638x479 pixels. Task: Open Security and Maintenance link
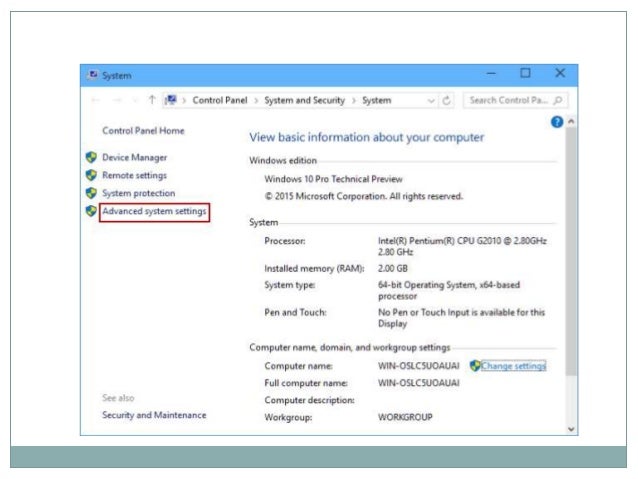(154, 415)
